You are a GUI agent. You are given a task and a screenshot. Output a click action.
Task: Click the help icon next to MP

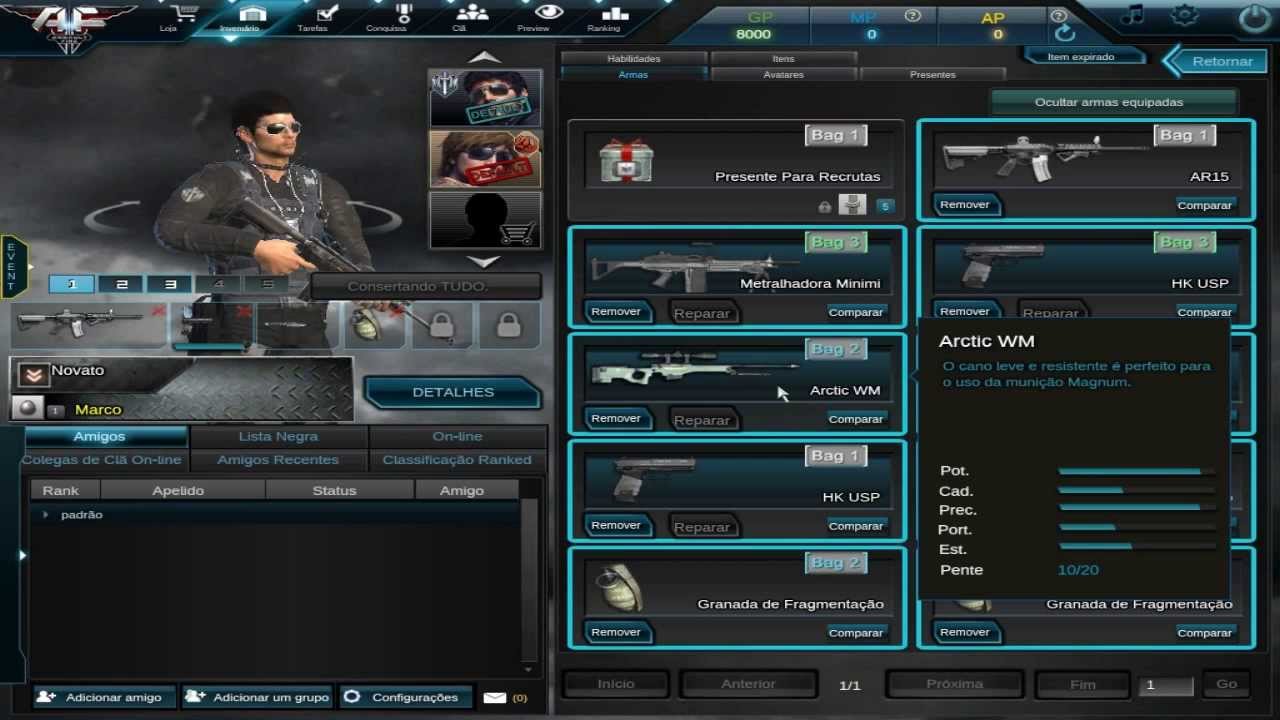pyautogui.click(x=912, y=16)
